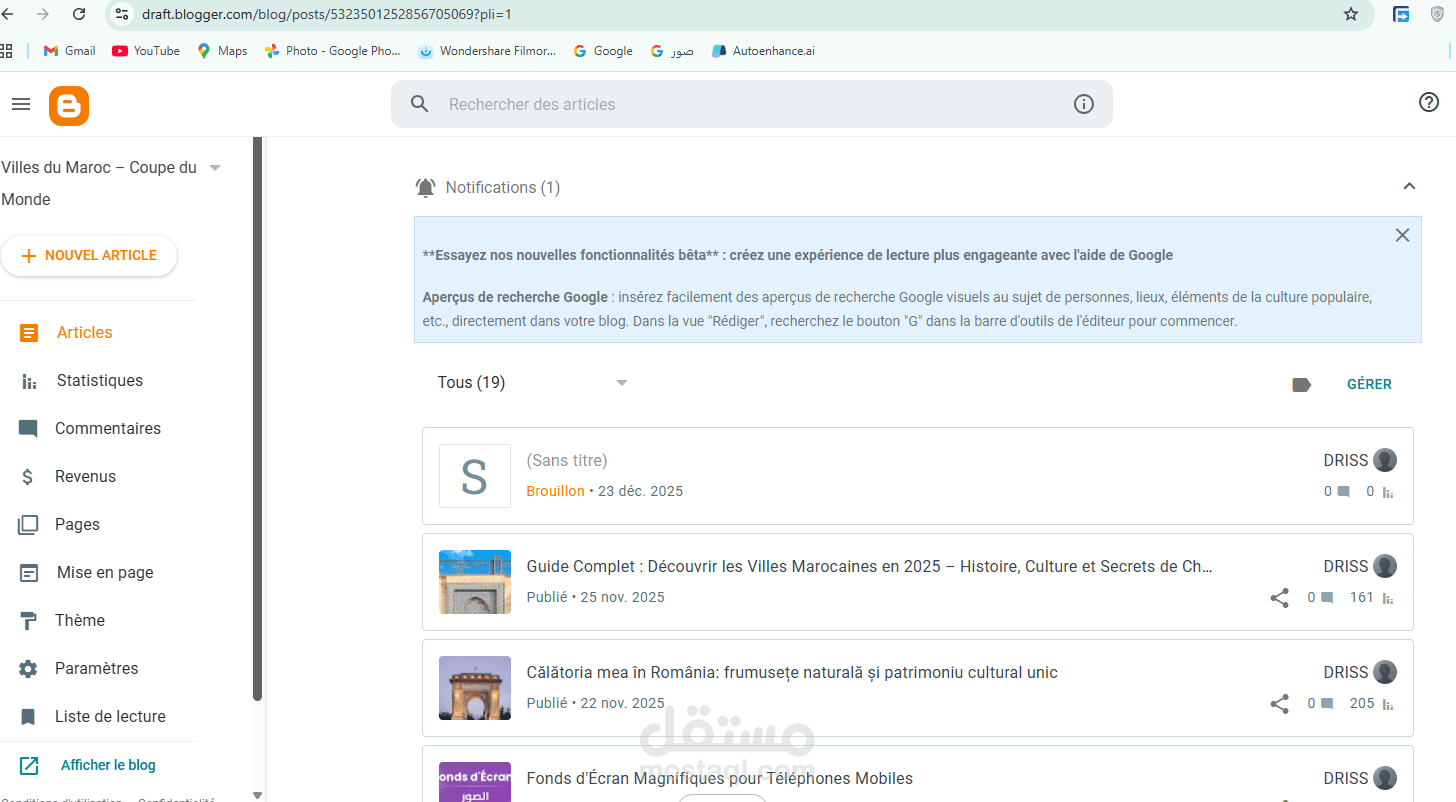Open Statistiques in the sidebar
The image size is (1456, 802).
(98, 381)
